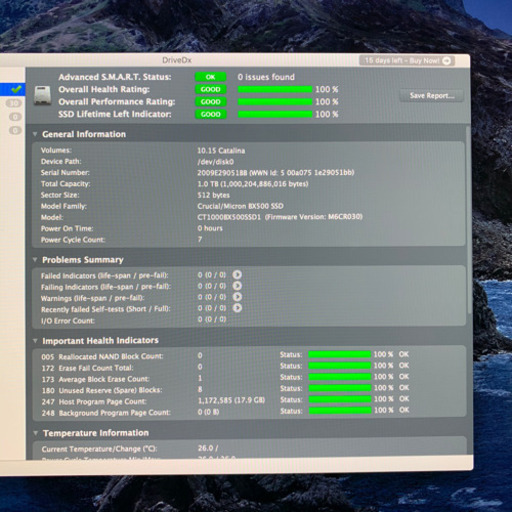
Task: Click the GOOD badge for Overall Health Rating
Action: [x=210, y=89]
